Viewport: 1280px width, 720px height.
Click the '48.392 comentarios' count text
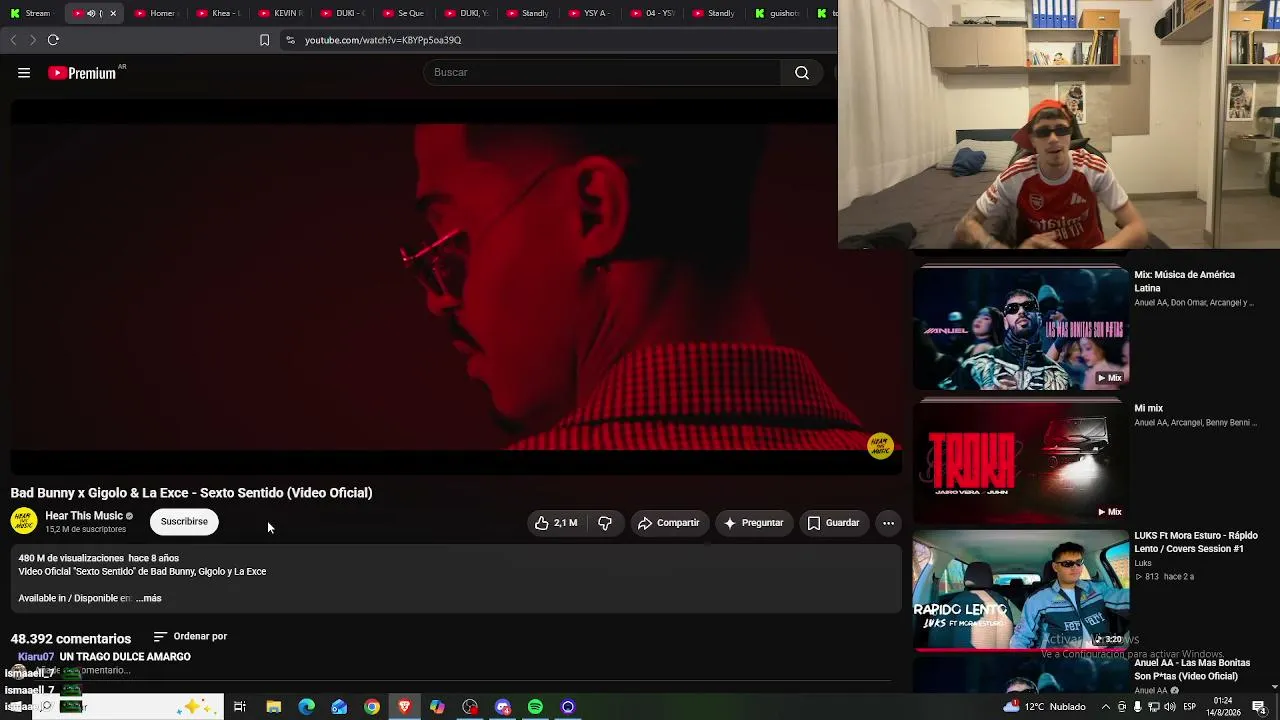(71, 639)
